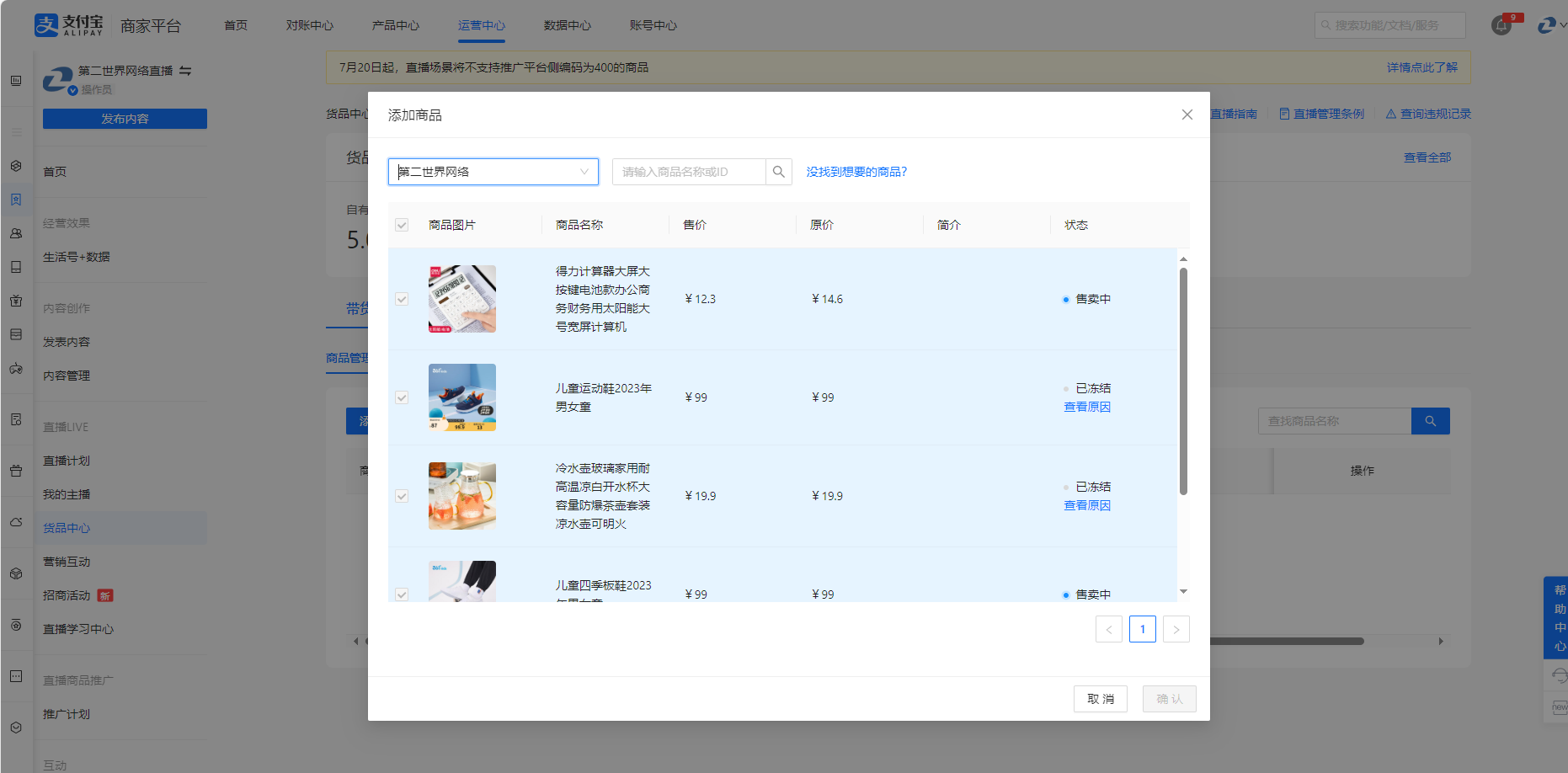This screenshot has height=773, width=1568.
Task: Click the search magnifier icon in dialog
Action: pos(778,172)
